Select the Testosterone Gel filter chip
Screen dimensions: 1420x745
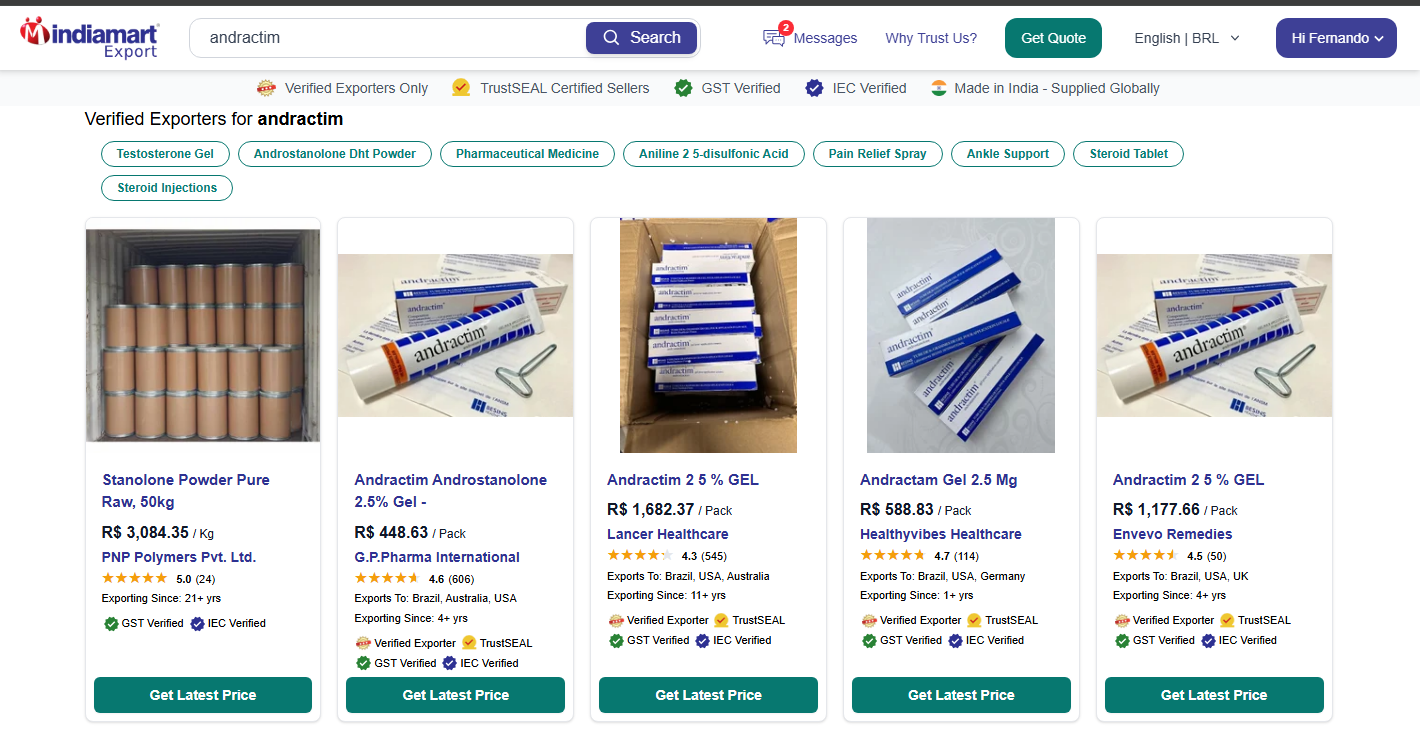pyautogui.click(x=165, y=154)
